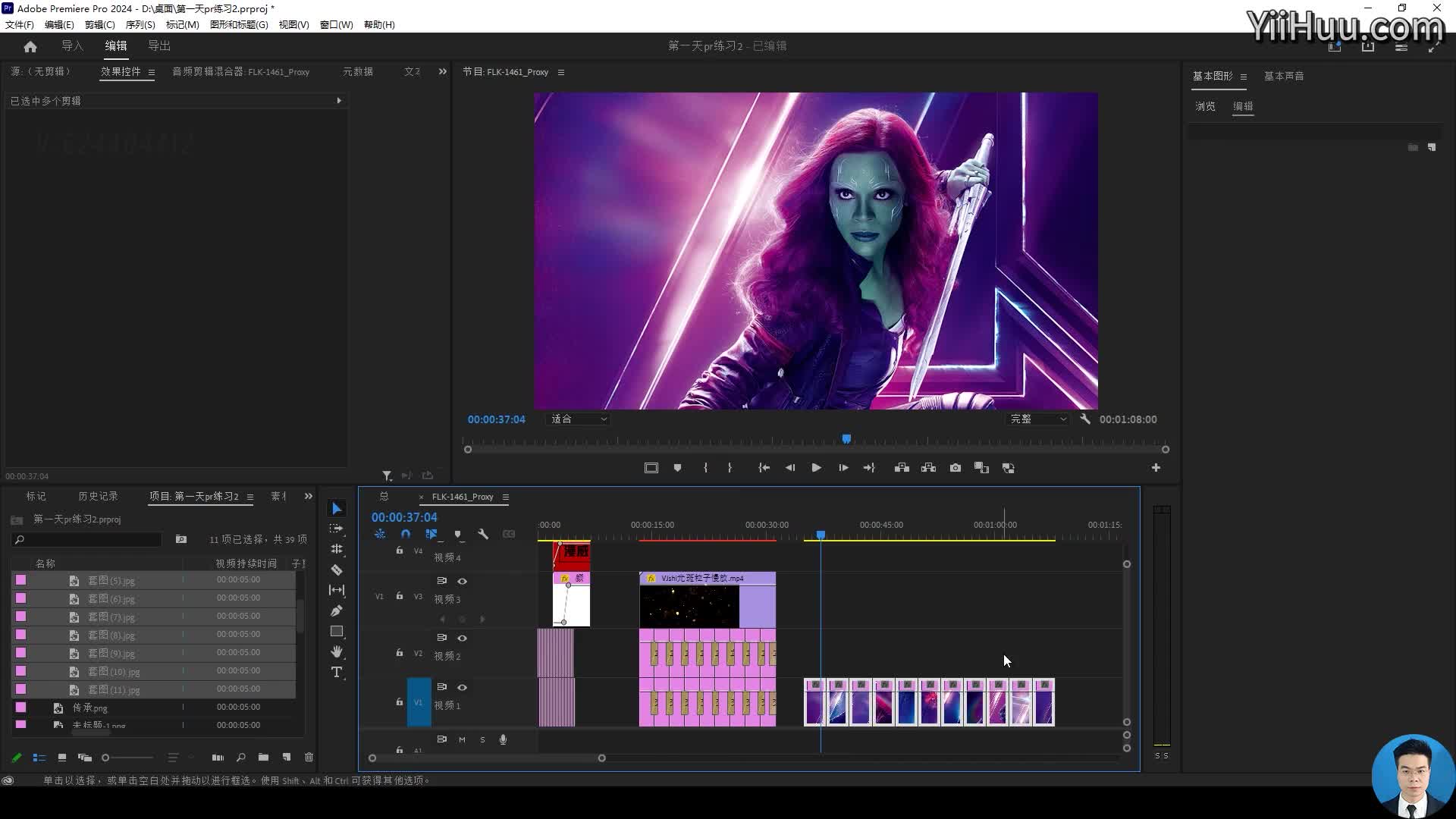Toggle lock on track V2
This screenshot has width=1456, height=819.
click(400, 652)
